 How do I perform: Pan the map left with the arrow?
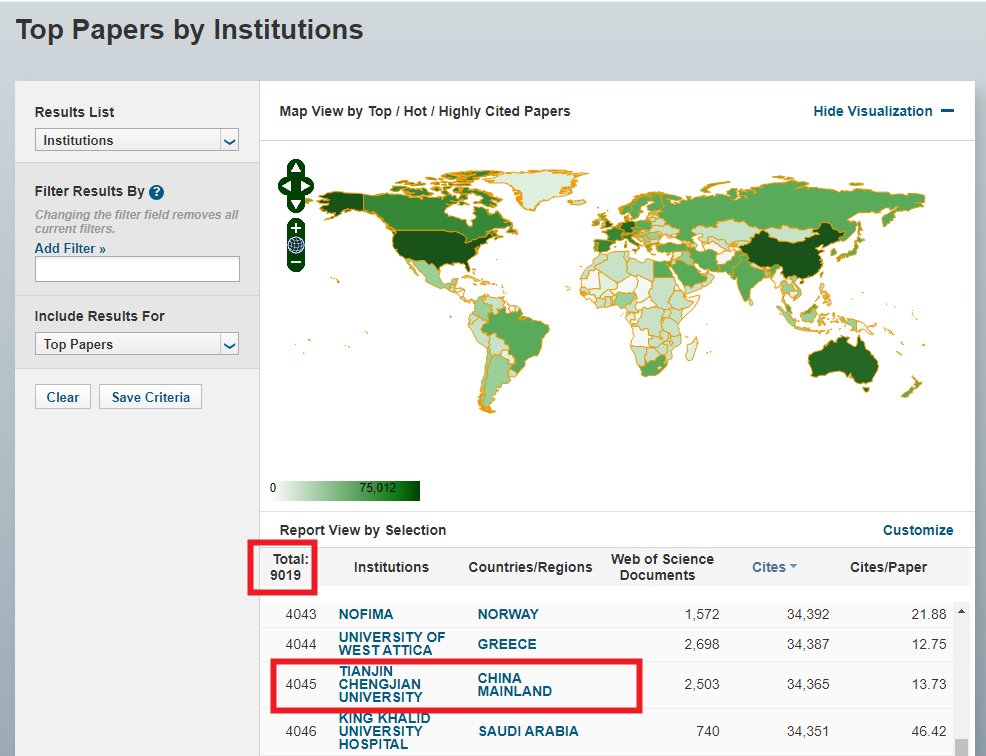(x=284, y=186)
